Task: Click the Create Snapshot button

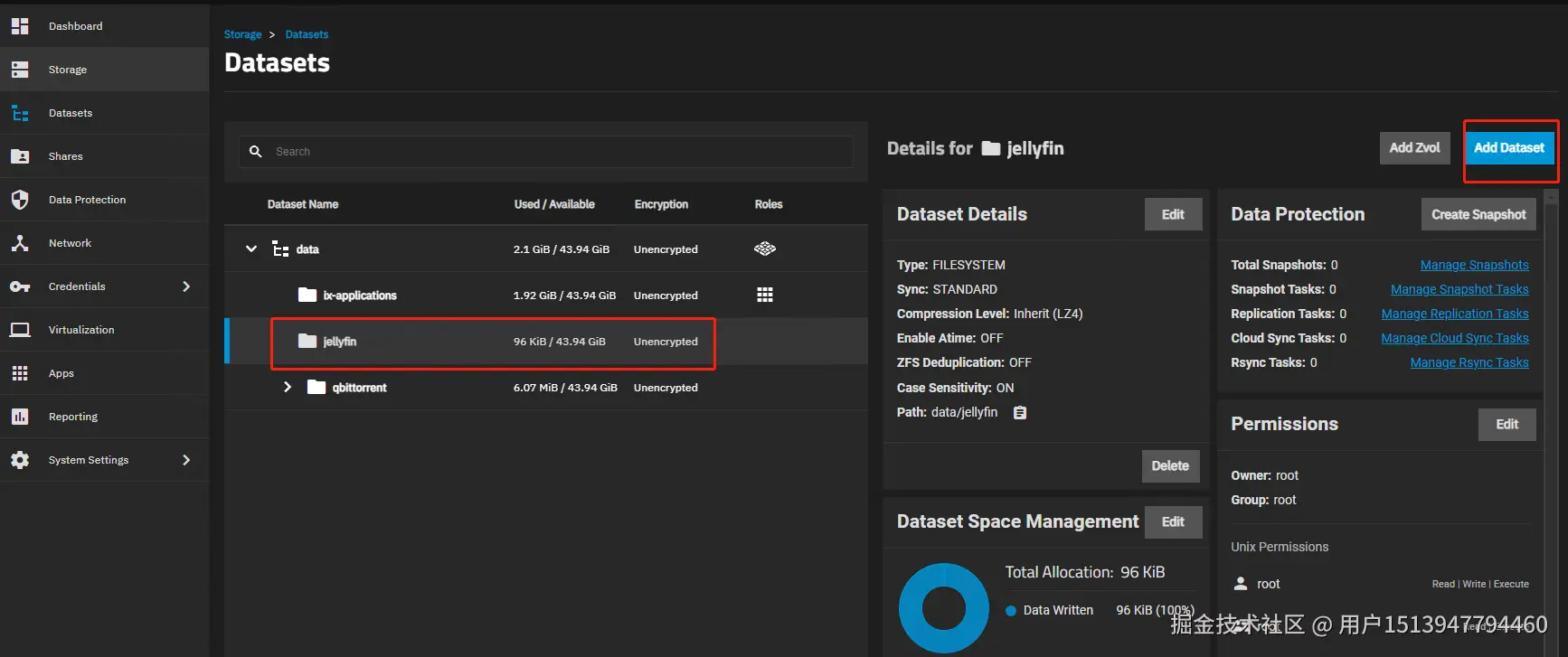Action: click(1478, 215)
